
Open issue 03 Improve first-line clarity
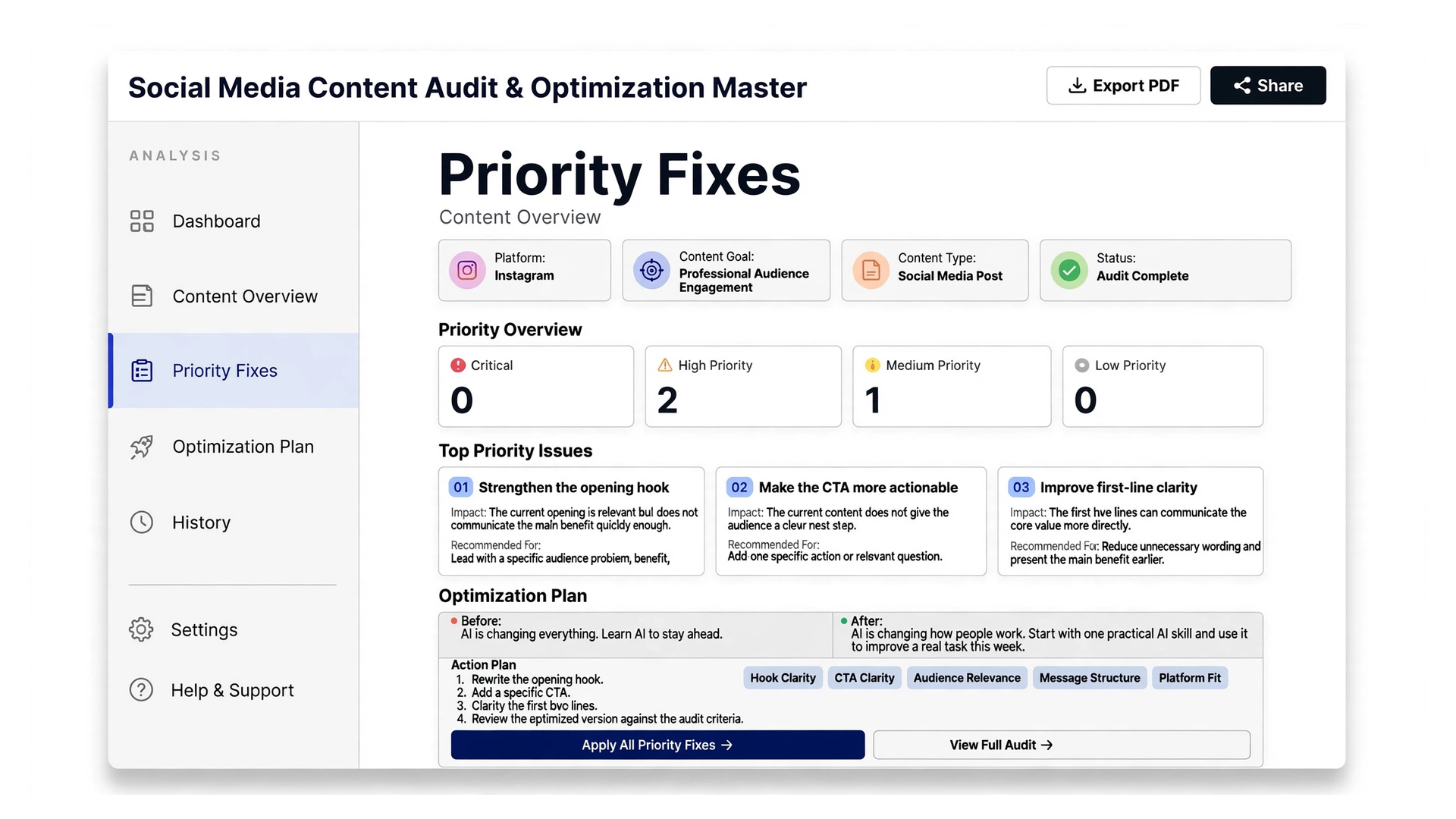point(1131,521)
